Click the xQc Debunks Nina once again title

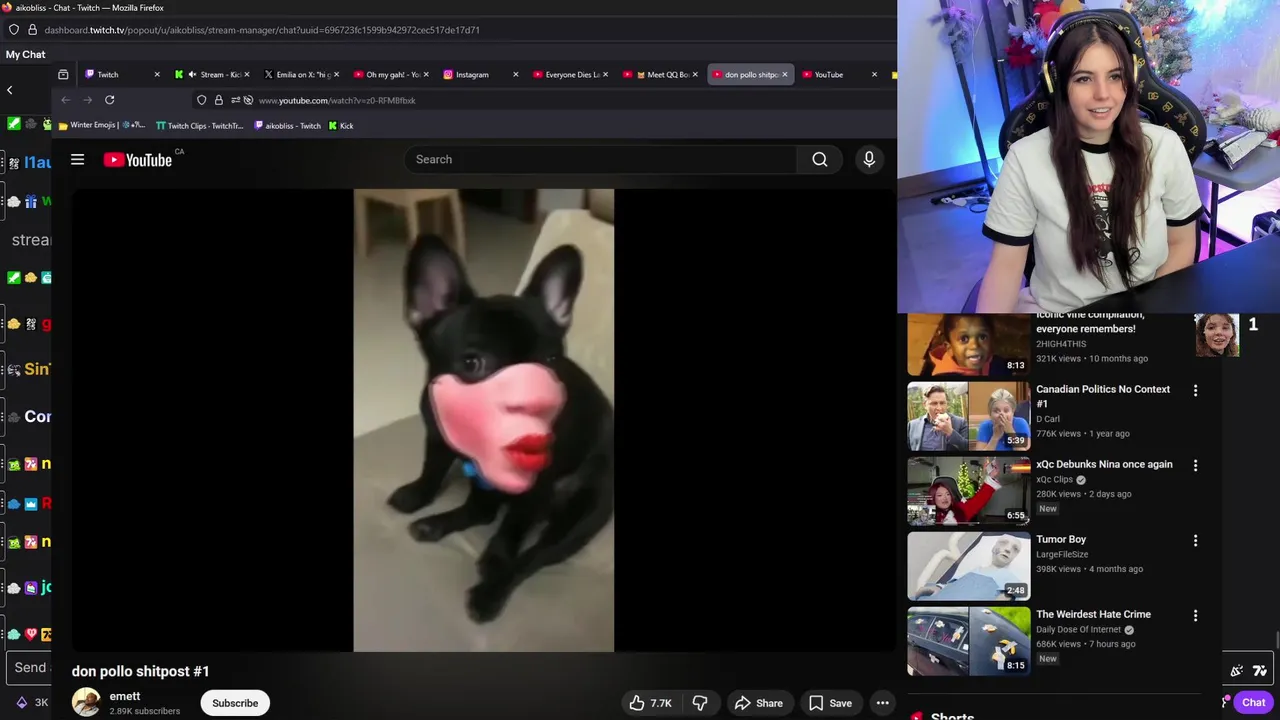[1104, 464]
